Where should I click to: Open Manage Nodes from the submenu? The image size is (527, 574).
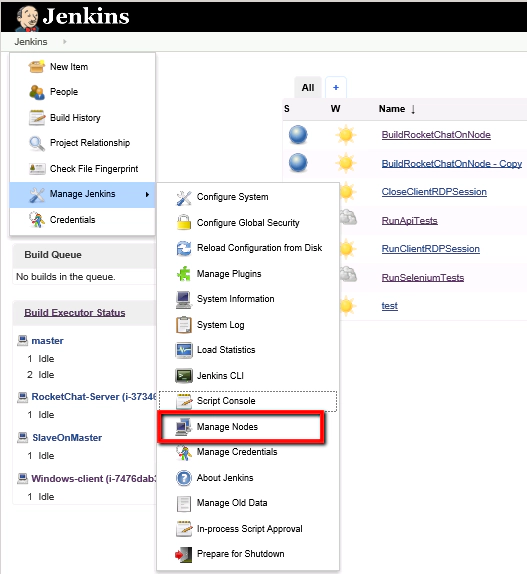point(227,427)
